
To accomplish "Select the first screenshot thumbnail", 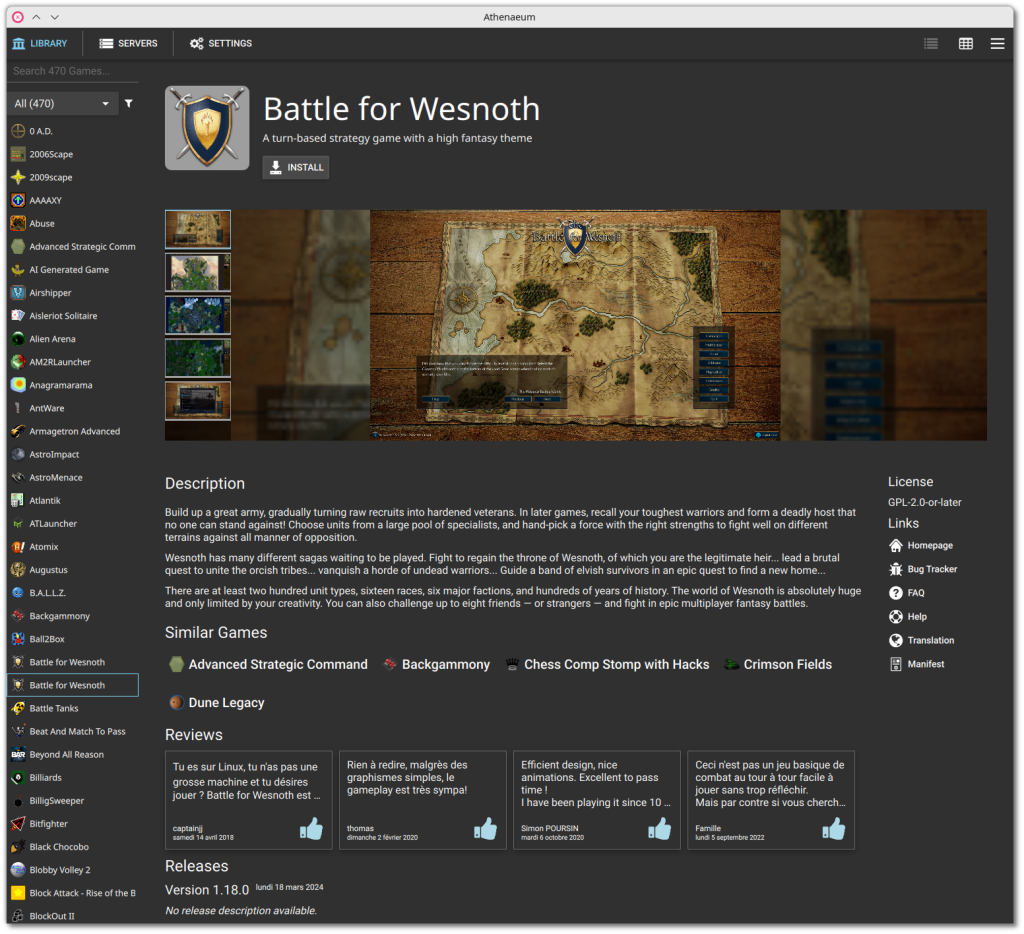I will pyautogui.click(x=198, y=229).
